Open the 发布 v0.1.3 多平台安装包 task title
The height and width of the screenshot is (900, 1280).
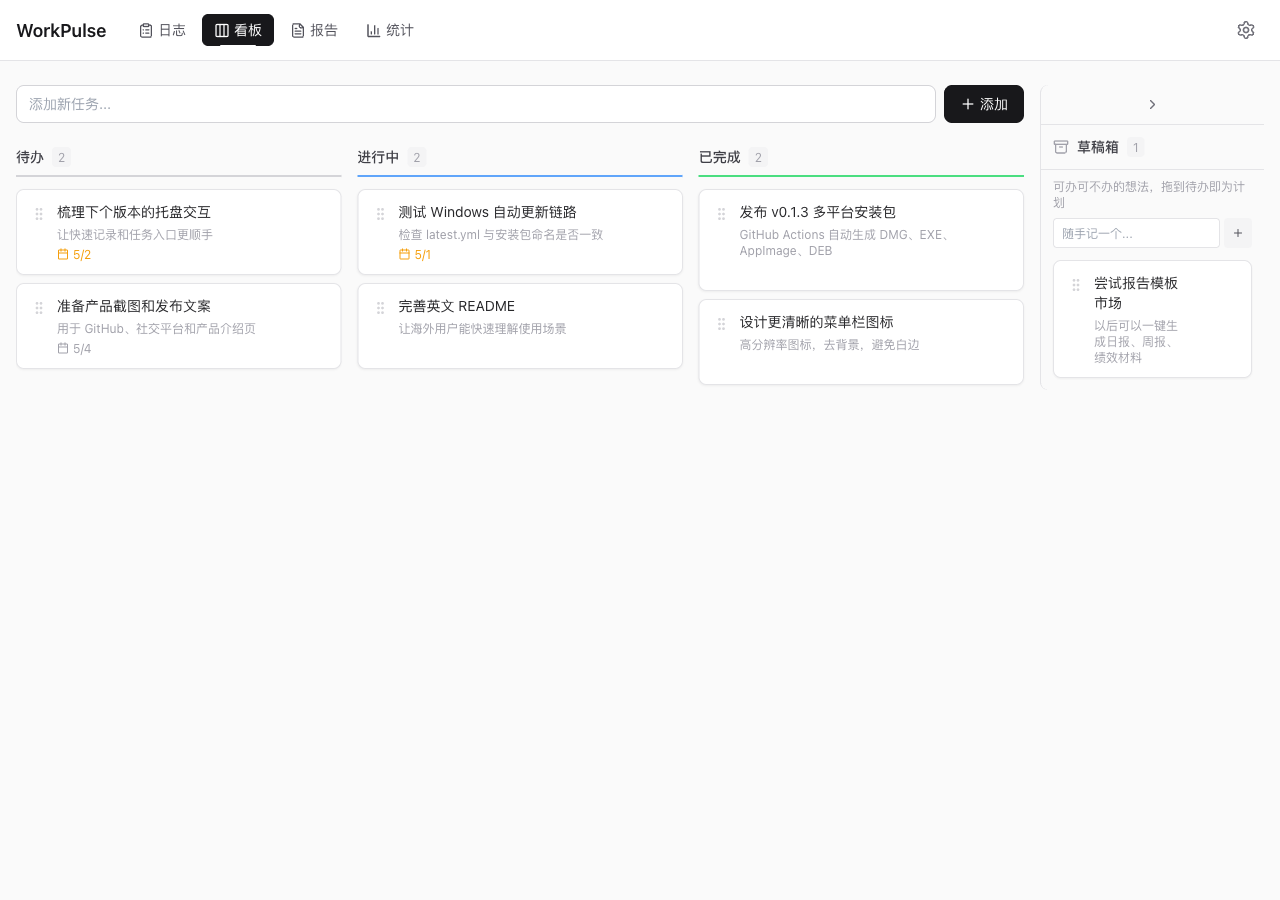click(x=817, y=212)
